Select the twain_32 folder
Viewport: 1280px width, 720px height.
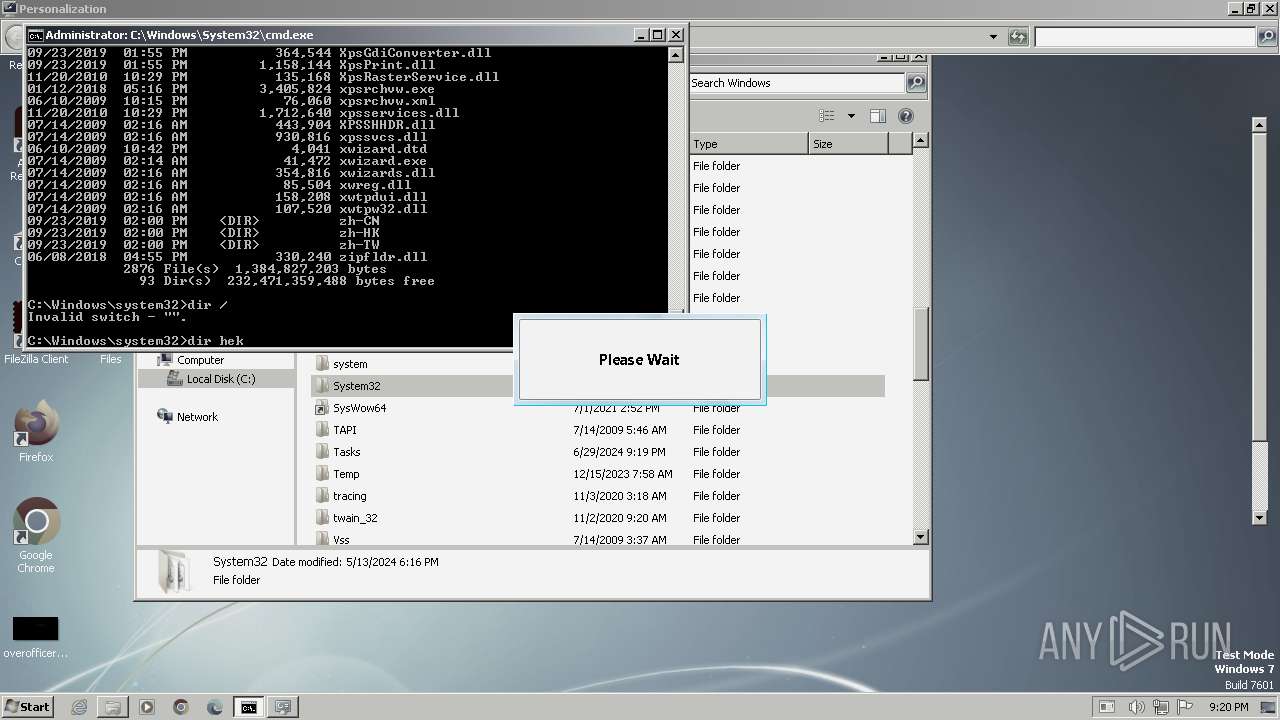345,518
